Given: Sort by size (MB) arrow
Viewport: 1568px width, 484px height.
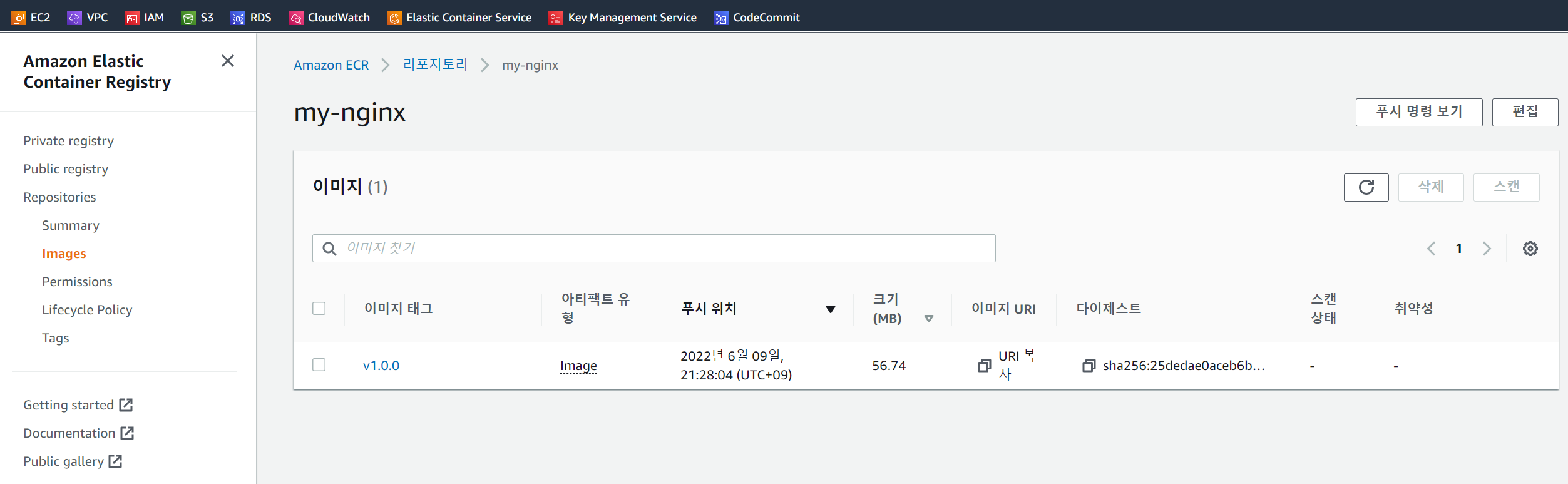Looking at the screenshot, I should pos(929,319).
